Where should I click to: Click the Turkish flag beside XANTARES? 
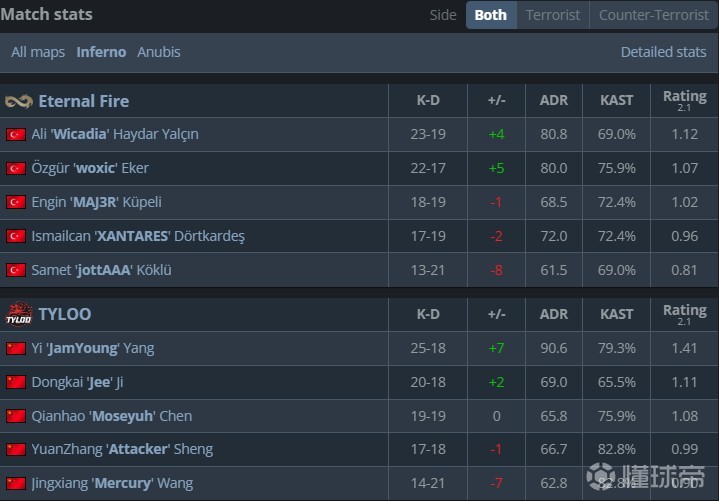[16, 236]
